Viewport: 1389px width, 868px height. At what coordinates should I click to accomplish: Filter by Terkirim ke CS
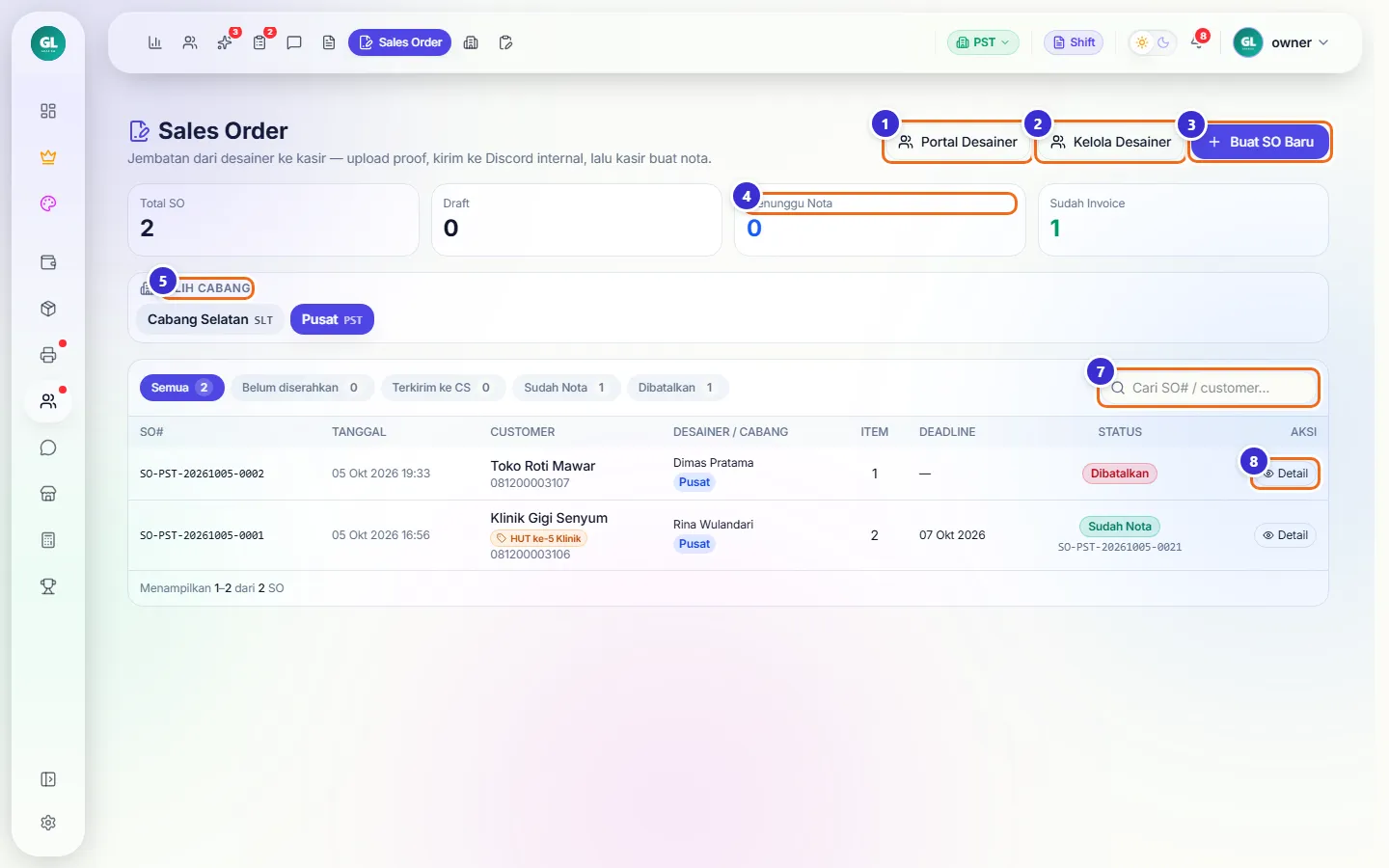[441, 388]
